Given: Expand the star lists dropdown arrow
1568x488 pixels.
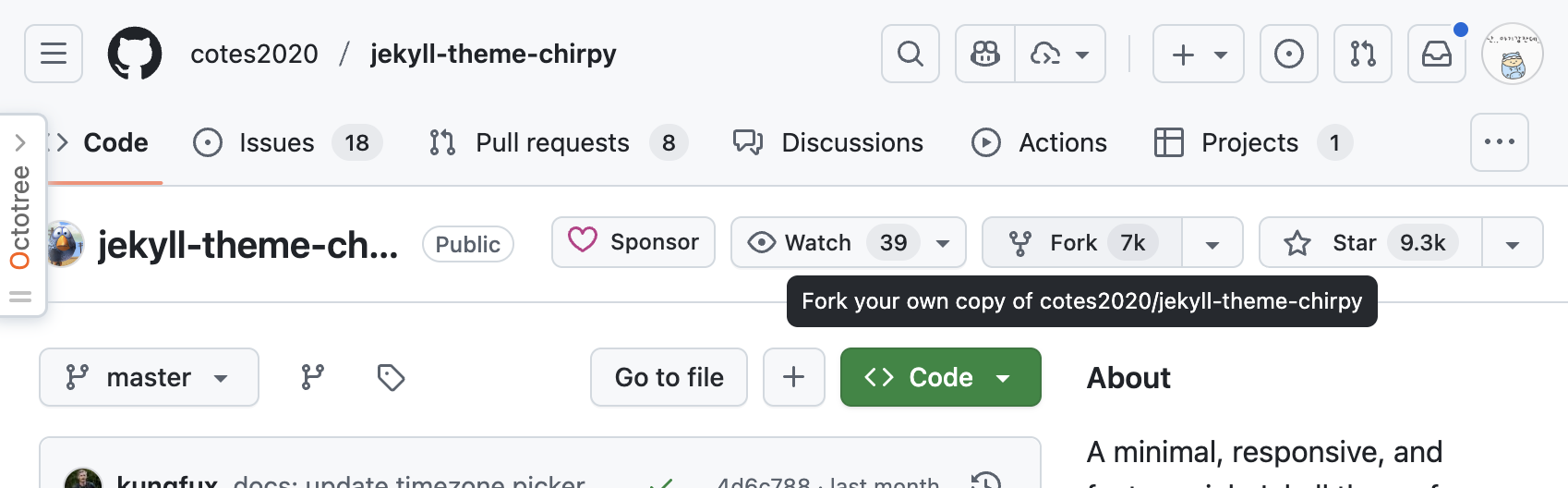Looking at the screenshot, I should click(1512, 243).
